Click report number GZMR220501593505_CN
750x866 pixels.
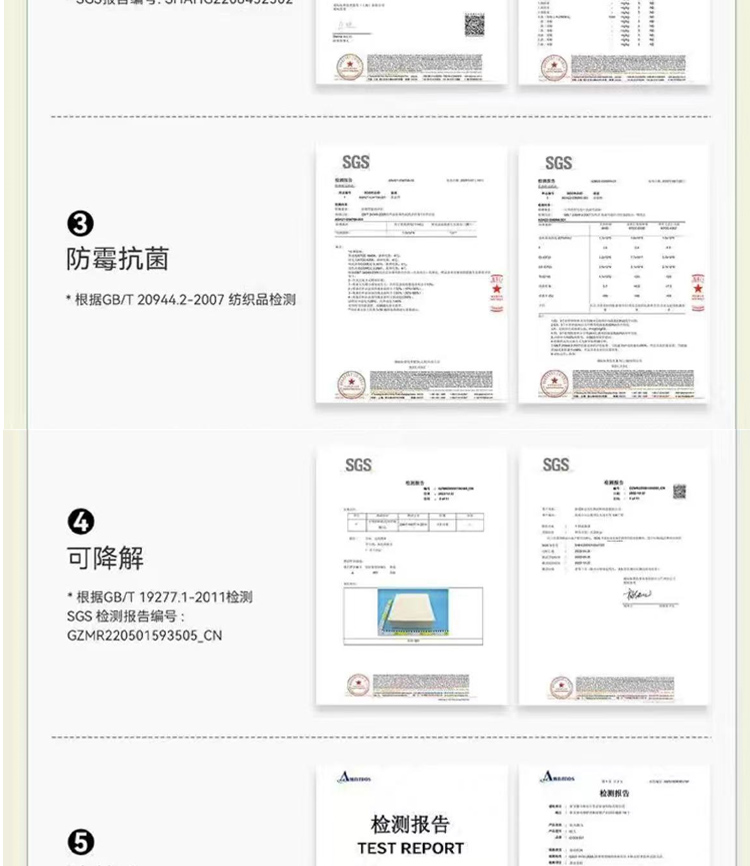[x=143, y=635]
